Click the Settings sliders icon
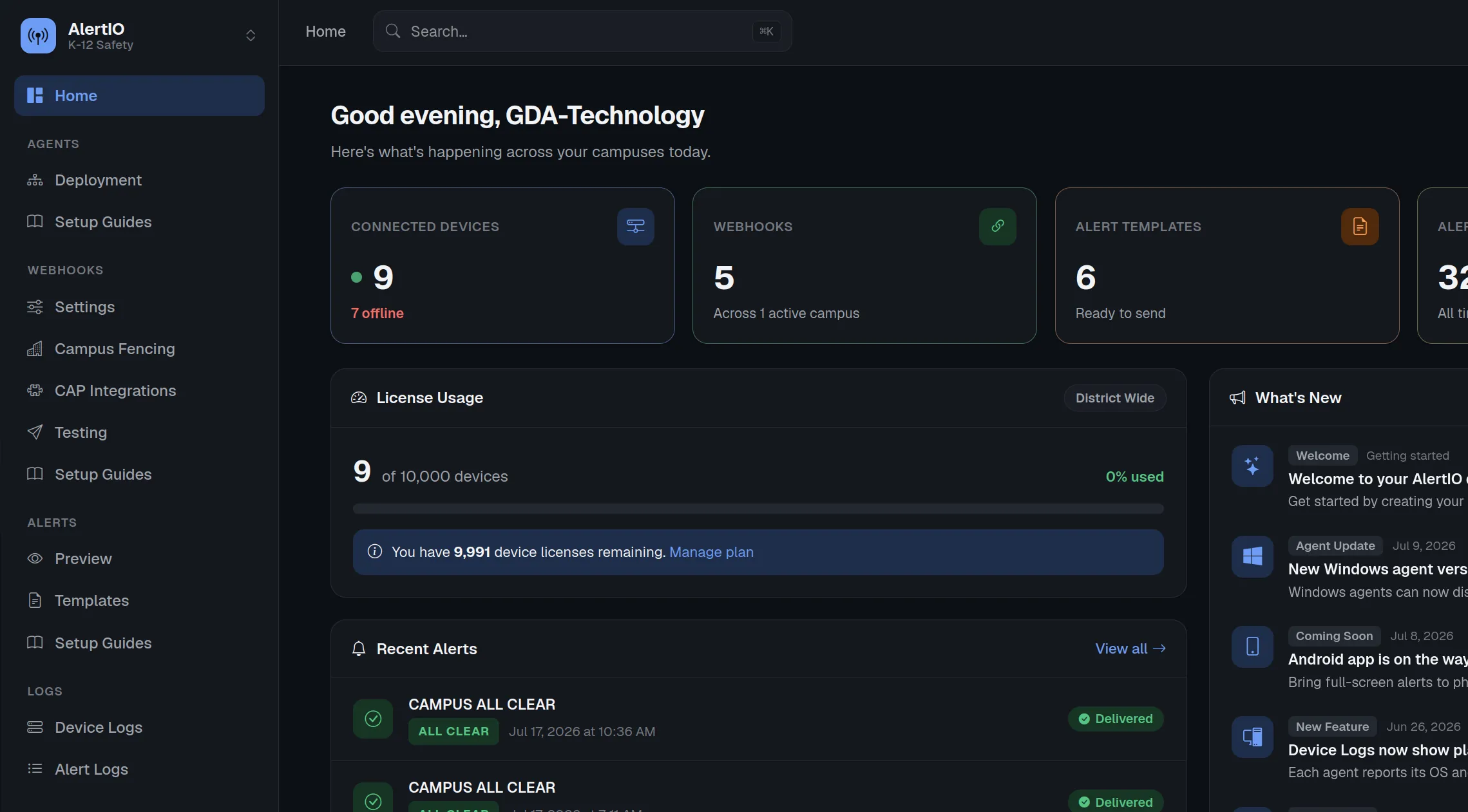Screen dimensions: 1468x812 35,307
